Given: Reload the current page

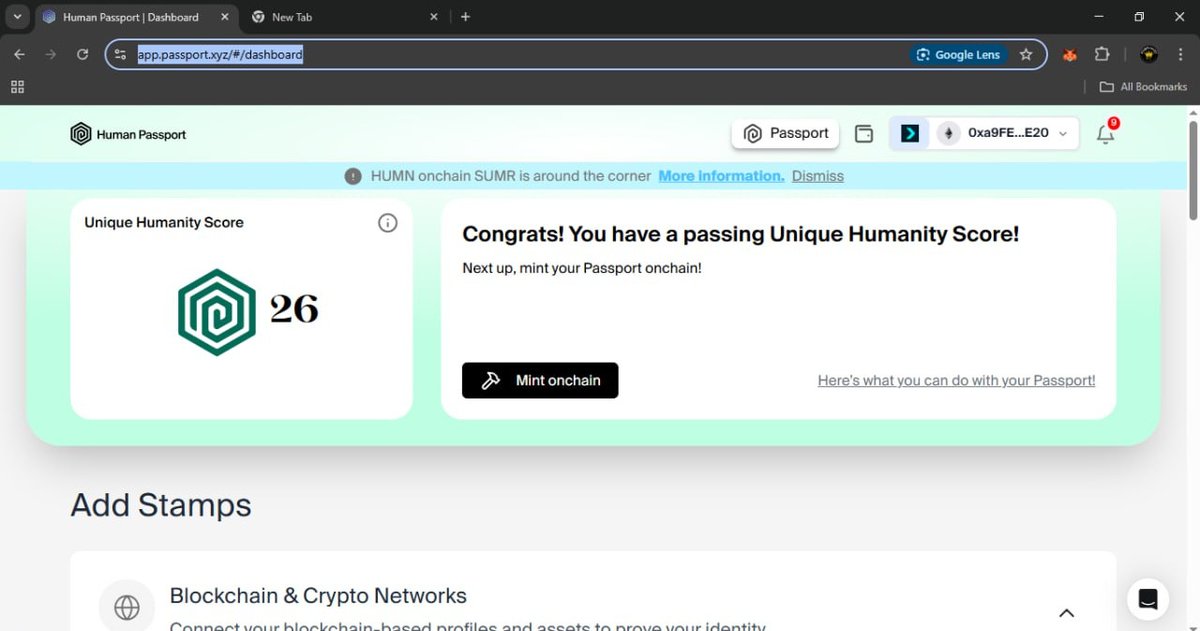Looking at the screenshot, I should (x=83, y=55).
